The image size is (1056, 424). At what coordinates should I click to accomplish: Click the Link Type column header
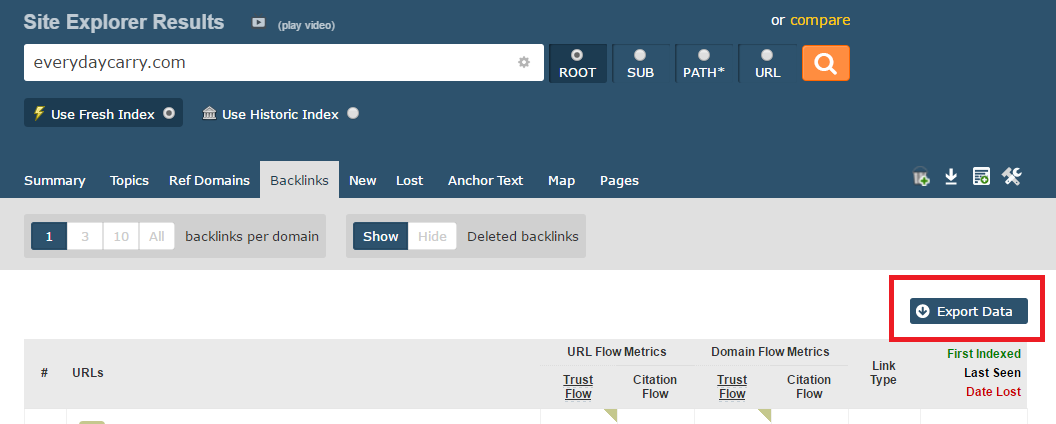[883, 373]
